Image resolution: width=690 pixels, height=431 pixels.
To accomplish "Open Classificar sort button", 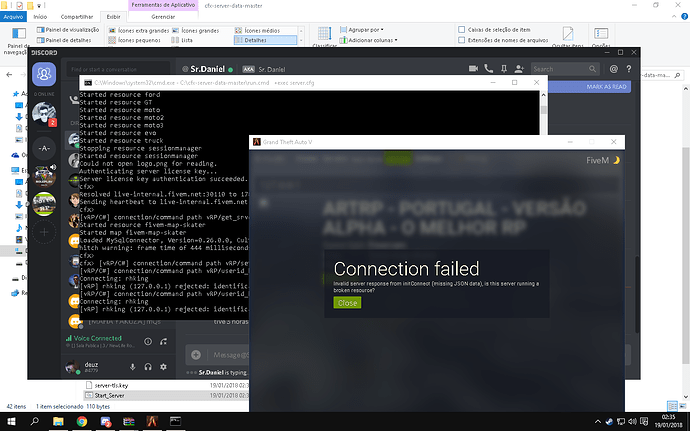I will [x=324, y=37].
